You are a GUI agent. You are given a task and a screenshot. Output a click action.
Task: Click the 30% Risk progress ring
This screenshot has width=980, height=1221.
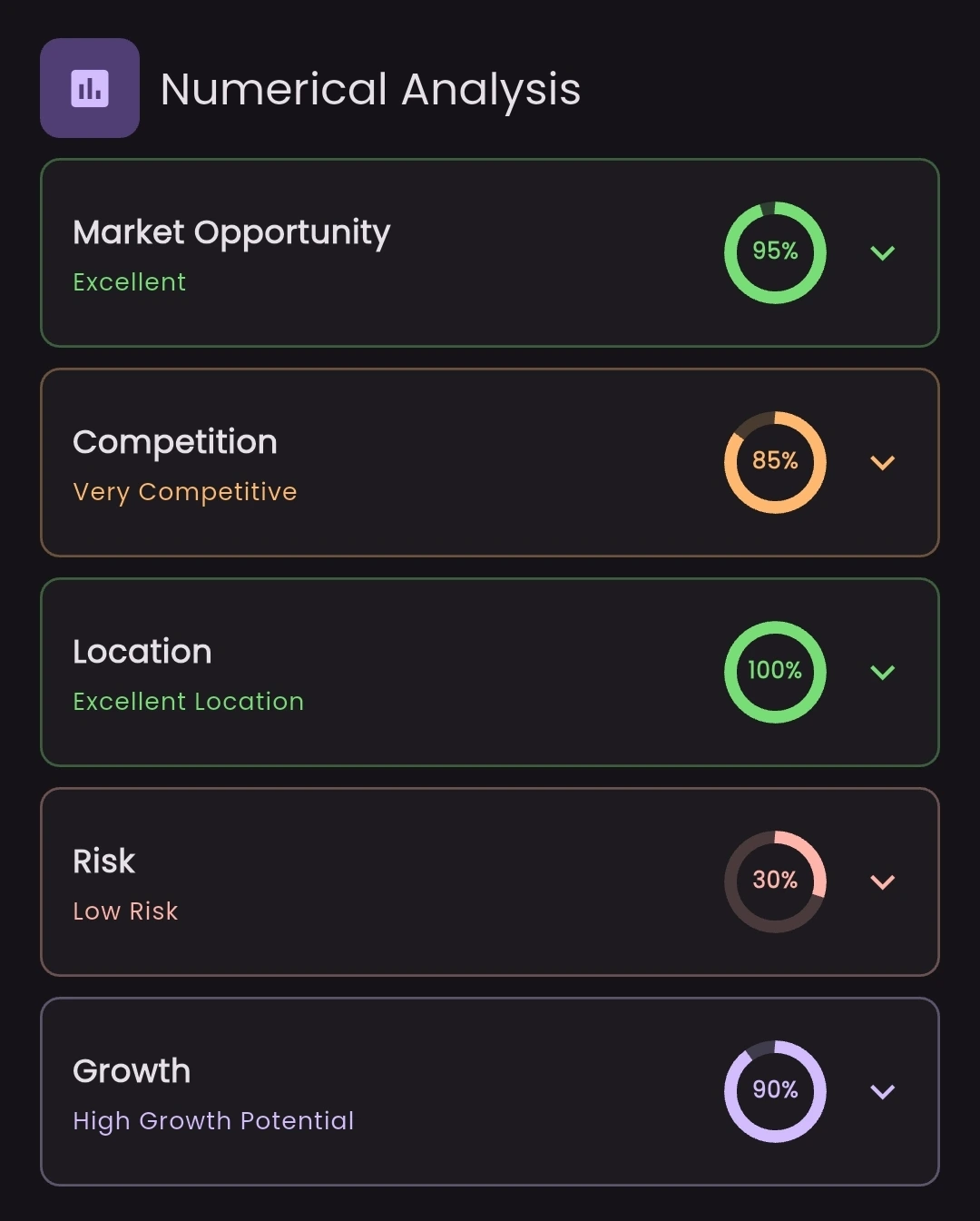775,881
